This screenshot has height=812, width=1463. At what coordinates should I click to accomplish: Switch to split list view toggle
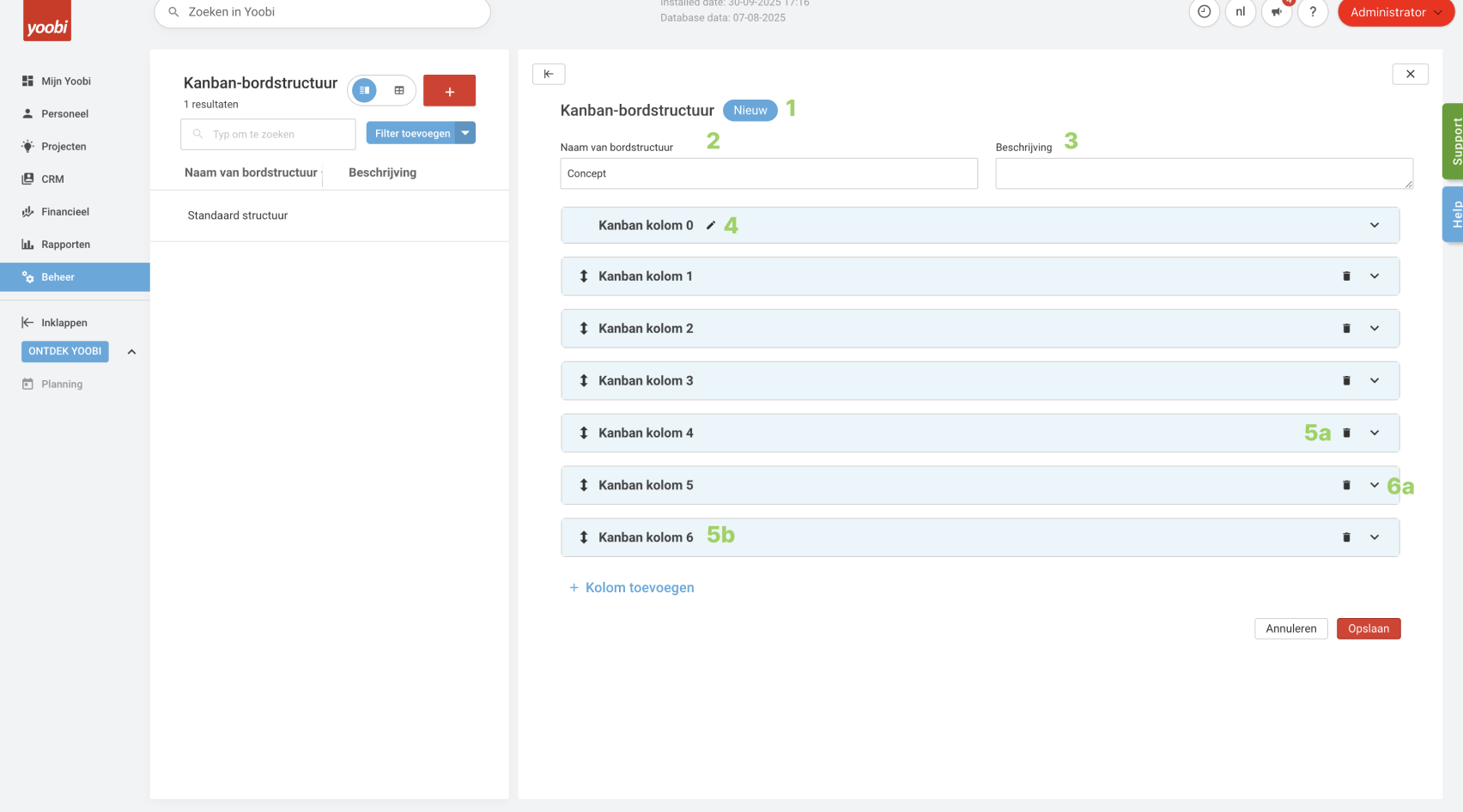(x=365, y=90)
